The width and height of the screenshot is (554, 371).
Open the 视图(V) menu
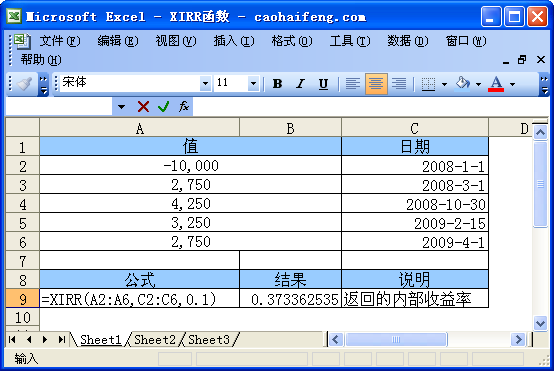176,41
